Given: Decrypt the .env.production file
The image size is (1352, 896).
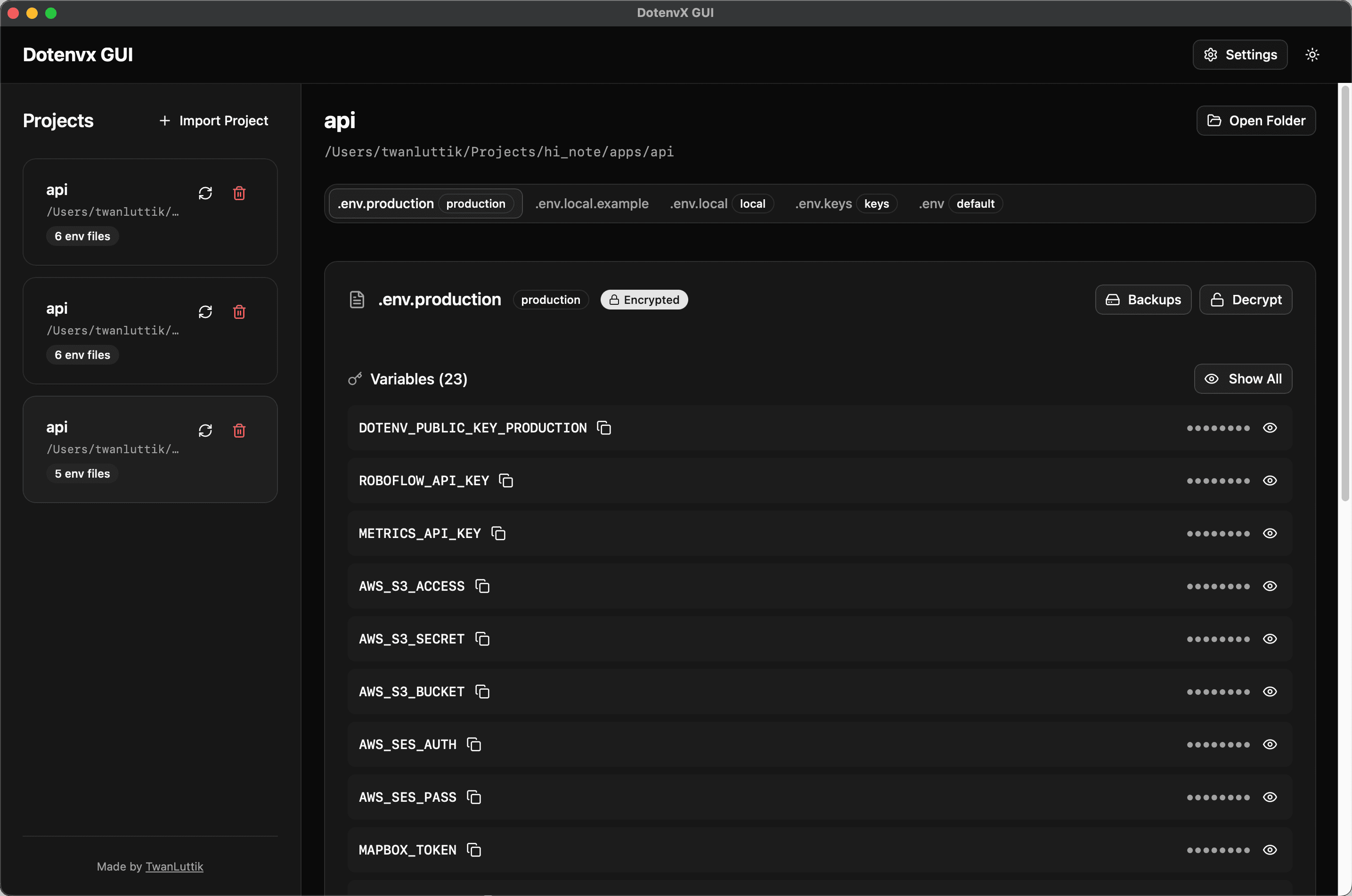Looking at the screenshot, I should tap(1246, 300).
